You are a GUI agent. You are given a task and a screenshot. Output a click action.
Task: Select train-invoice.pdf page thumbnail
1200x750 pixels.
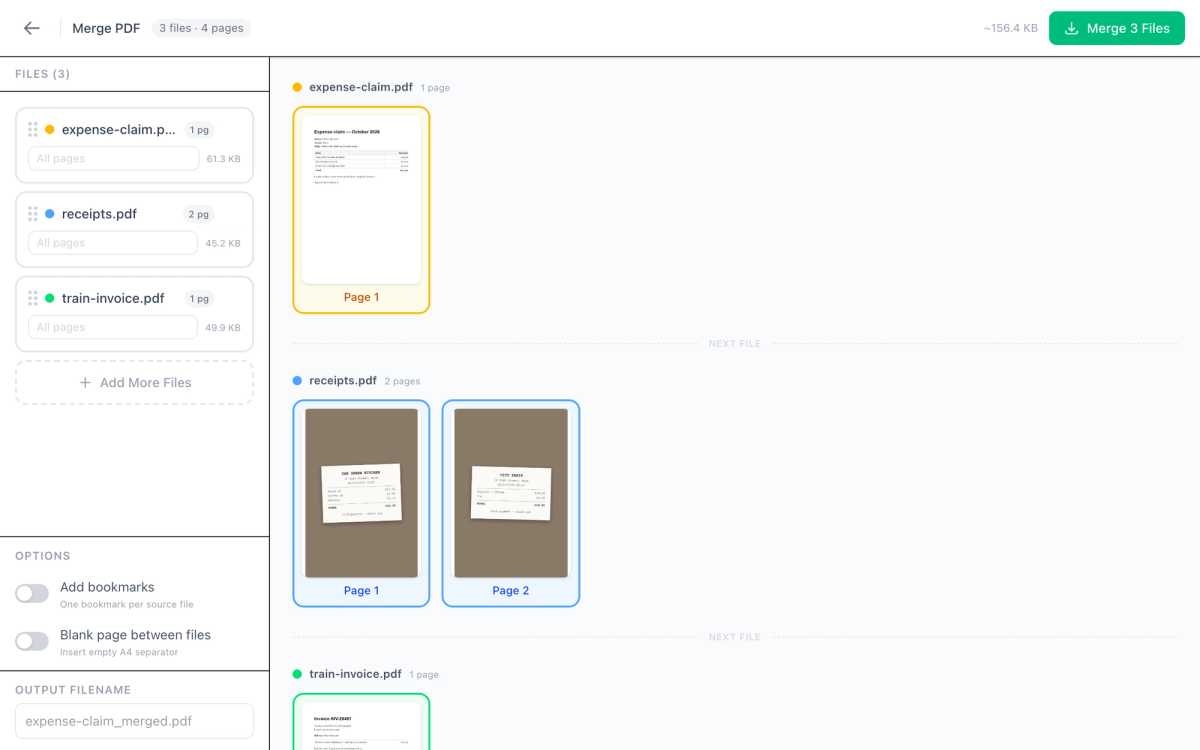pos(361,721)
